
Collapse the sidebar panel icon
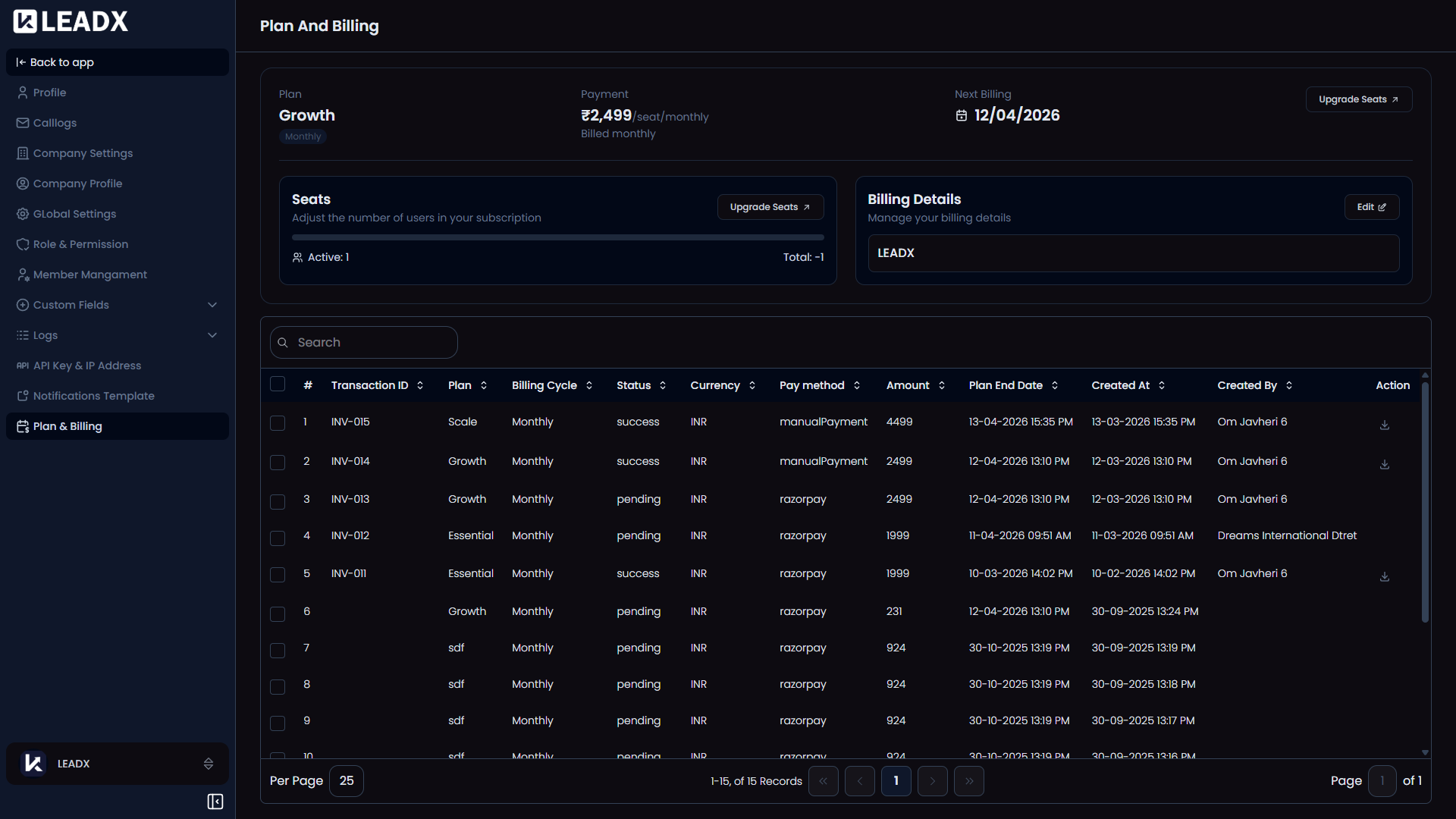(x=215, y=802)
